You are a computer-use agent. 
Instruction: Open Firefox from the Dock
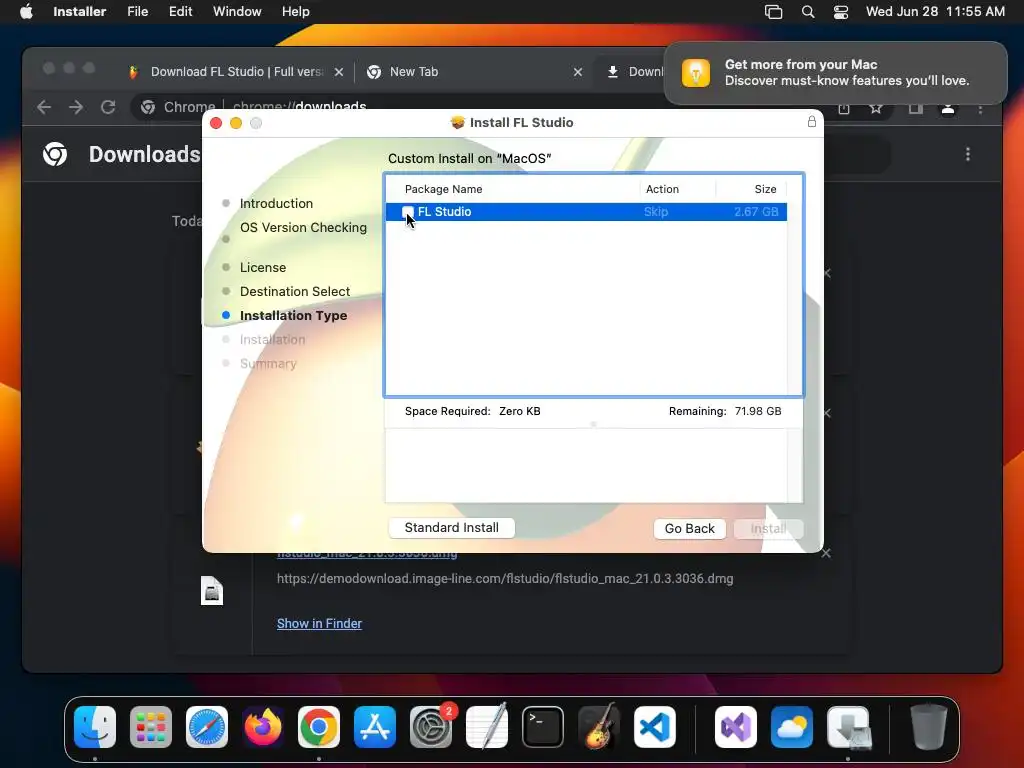[x=263, y=727]
